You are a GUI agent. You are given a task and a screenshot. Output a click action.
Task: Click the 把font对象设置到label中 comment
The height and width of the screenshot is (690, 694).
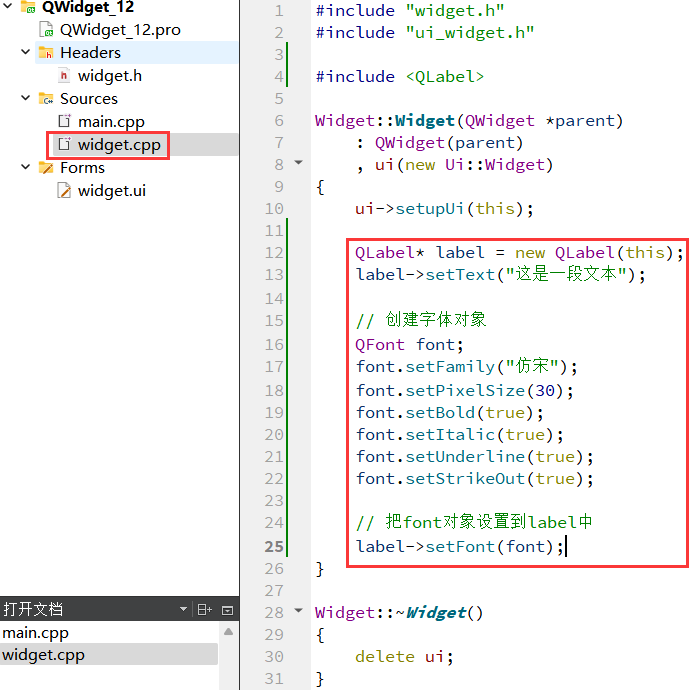474,522
